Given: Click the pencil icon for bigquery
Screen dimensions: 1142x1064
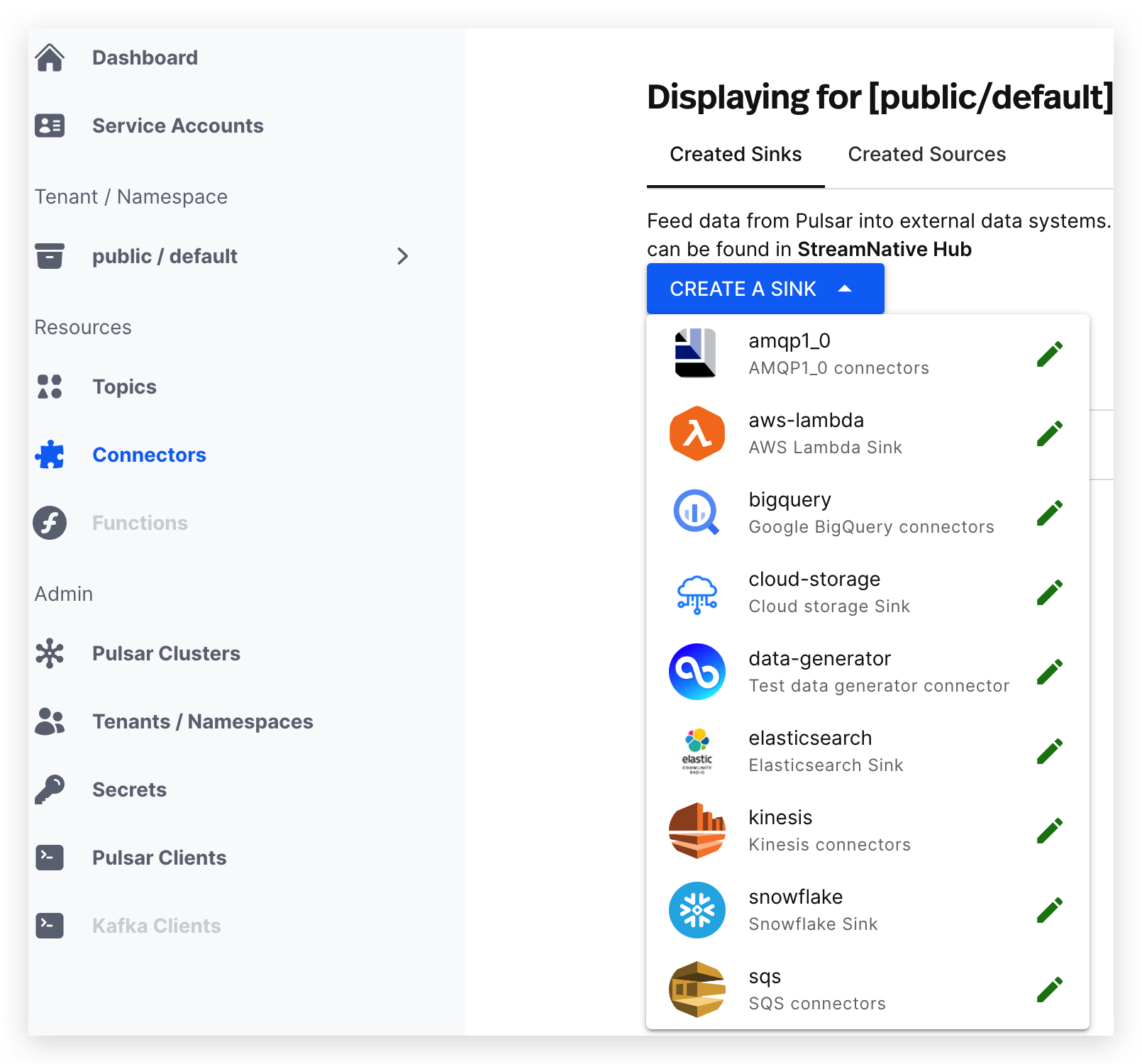Looking at the screenshot, I should pos(1050,513).
